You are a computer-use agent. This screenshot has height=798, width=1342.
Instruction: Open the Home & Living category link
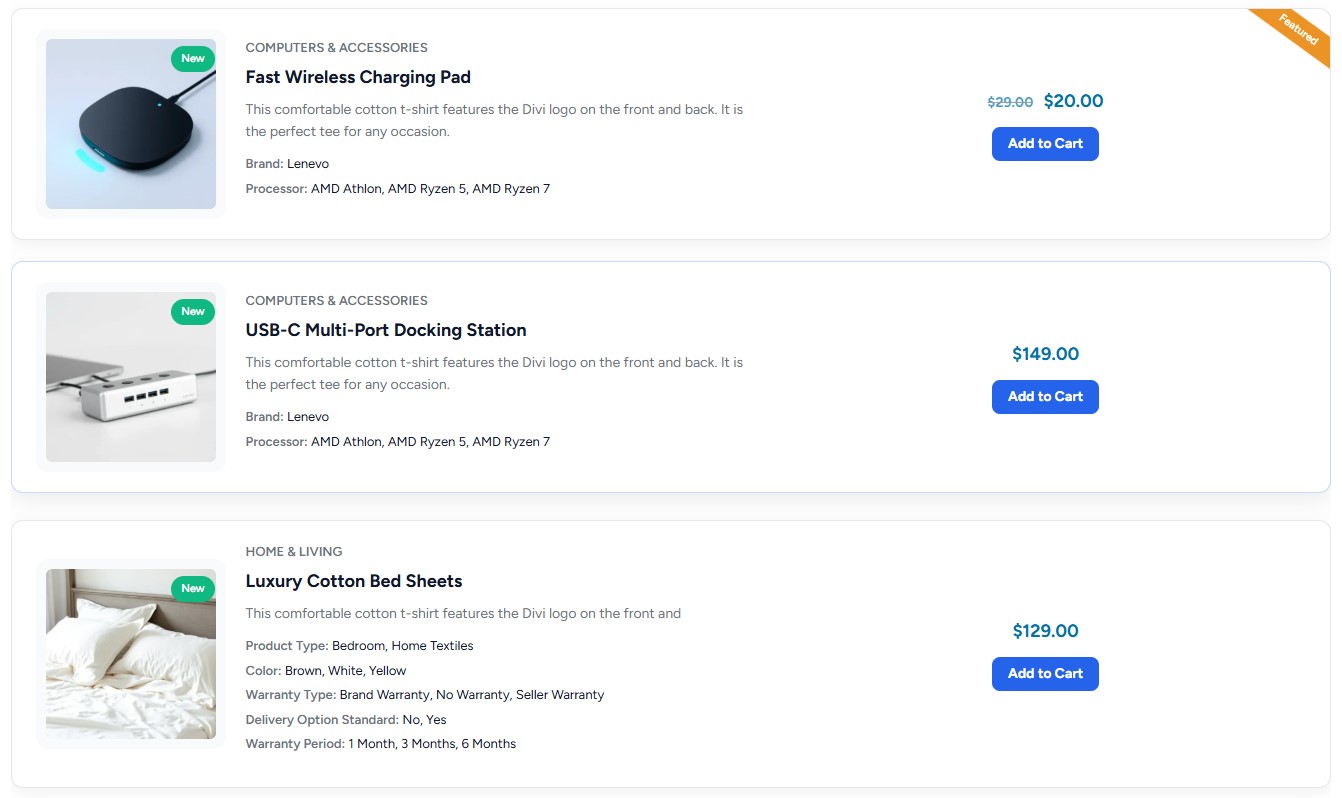pyautogui.click(x=294, y=551)
